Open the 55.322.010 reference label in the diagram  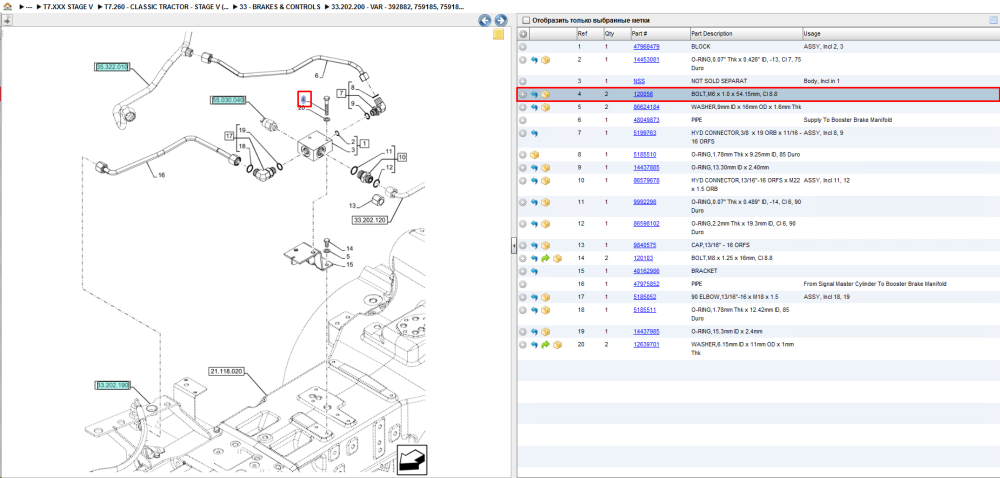pos(112,66)
